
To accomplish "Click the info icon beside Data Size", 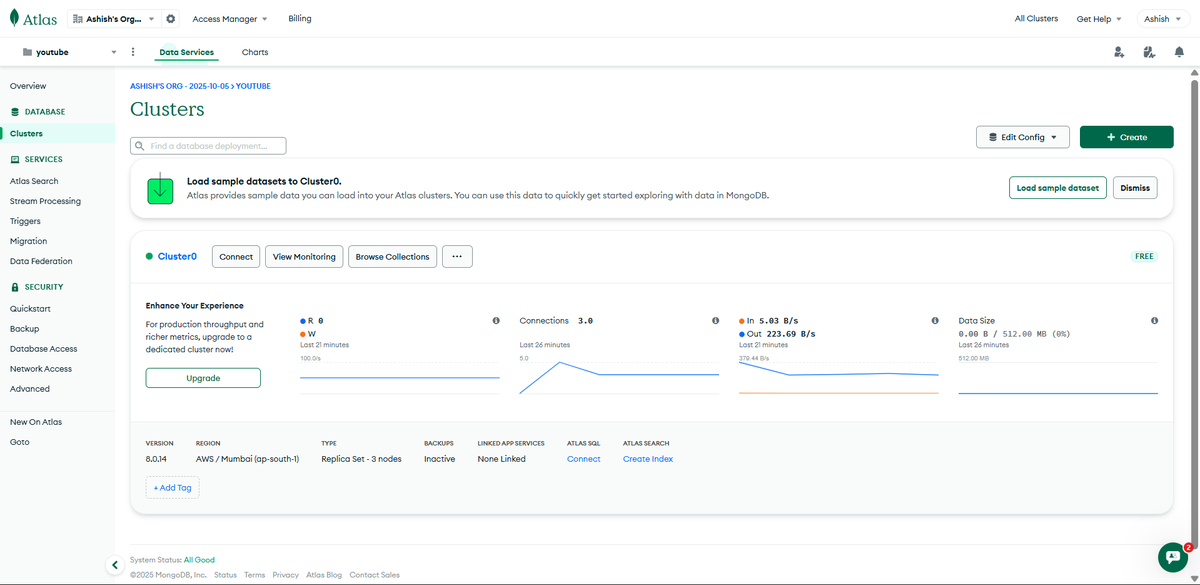I will pyautogui.click(x=1154, y=321).
